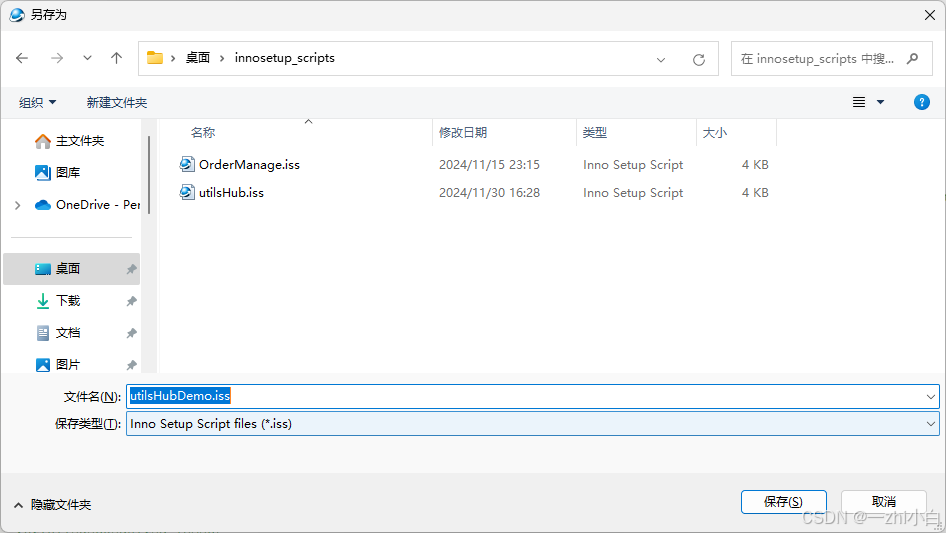This screenshot has width=946, height=533.
Task: Open the 保存类型 combo box
Action: click(533, 424)
